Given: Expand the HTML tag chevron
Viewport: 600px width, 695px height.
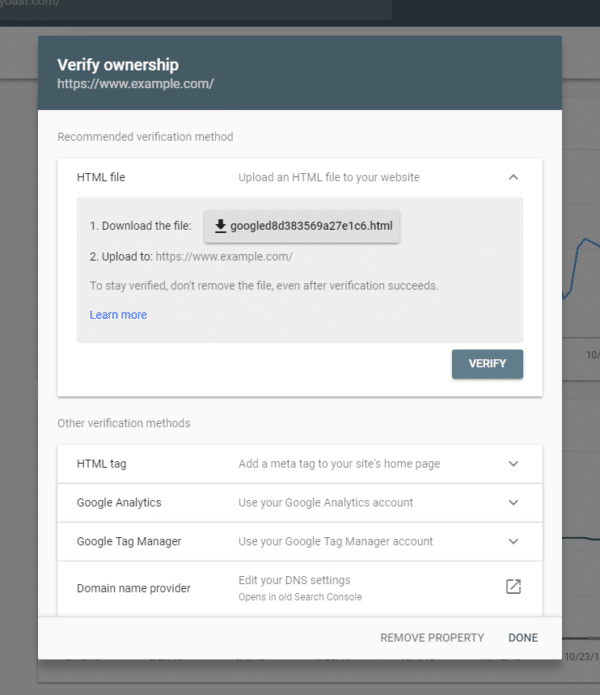Looking at the screenshot, I should [513, 464].
